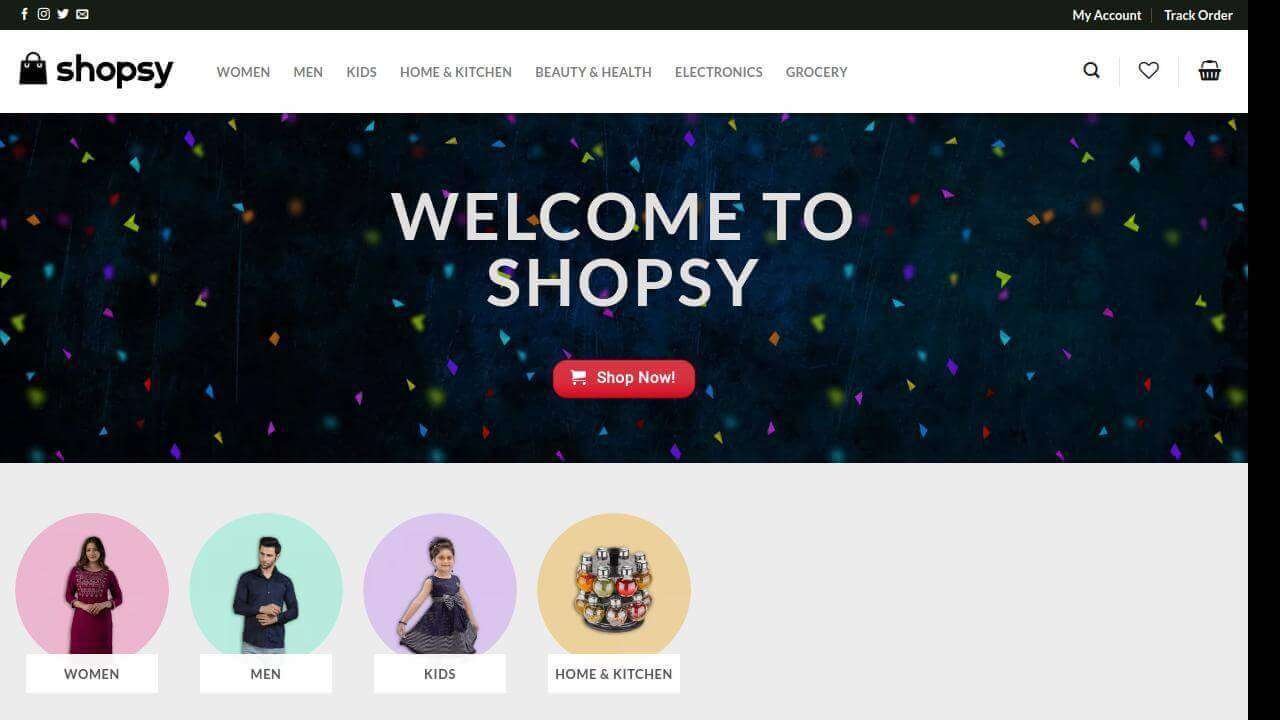Open the Women menu item
Viewport: 1280px width, 720px height.
pyautogui.click(x=243, y=72)
